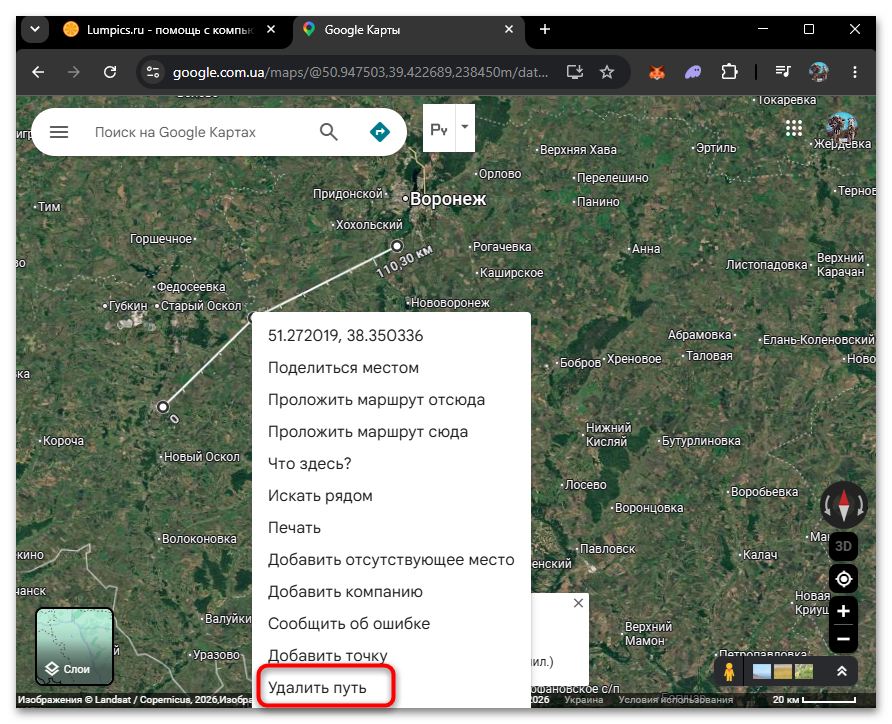Select 'Удалить путь' in the context menu
Screen dimensions: 892x724
(x=317, y=688)
